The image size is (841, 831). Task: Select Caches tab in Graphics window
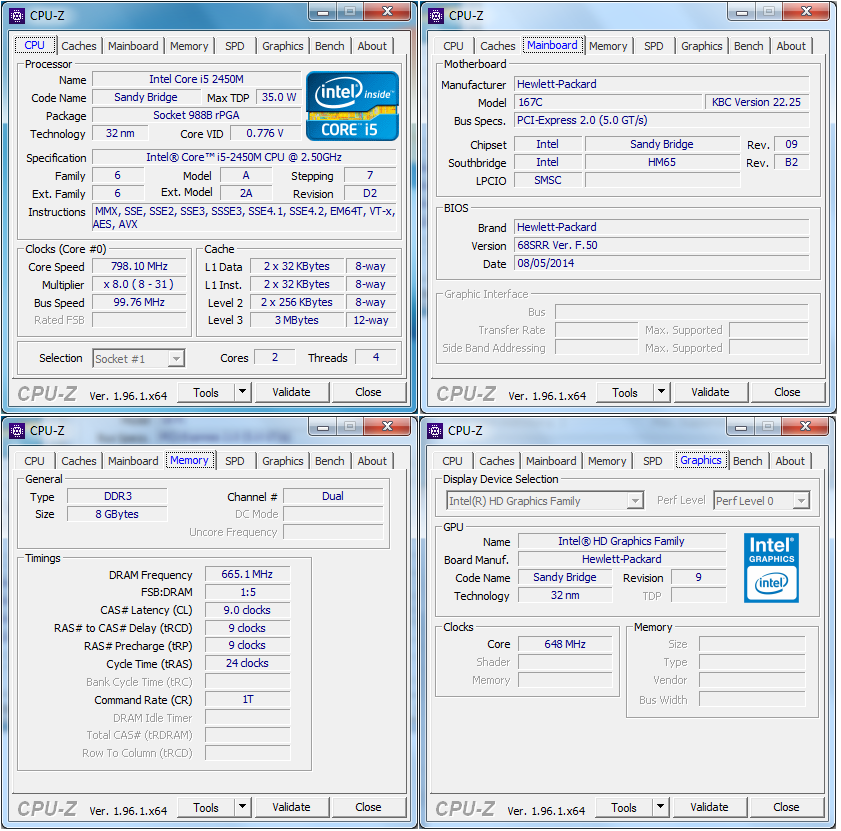click(x=497, y=461)
